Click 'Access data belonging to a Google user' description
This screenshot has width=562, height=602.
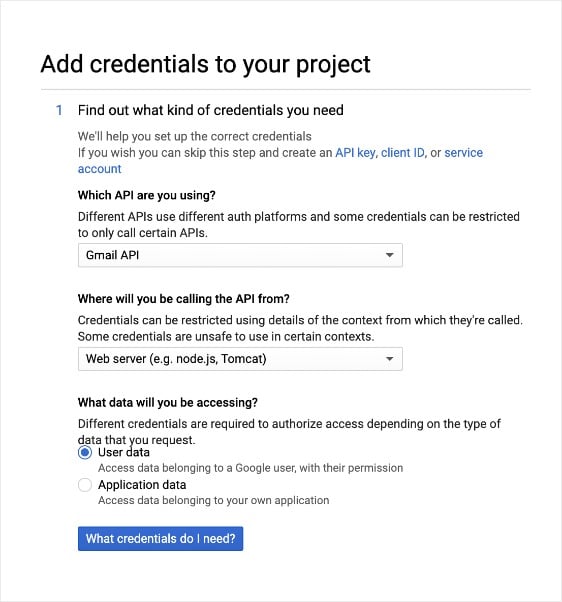click(x=250, y=468)
